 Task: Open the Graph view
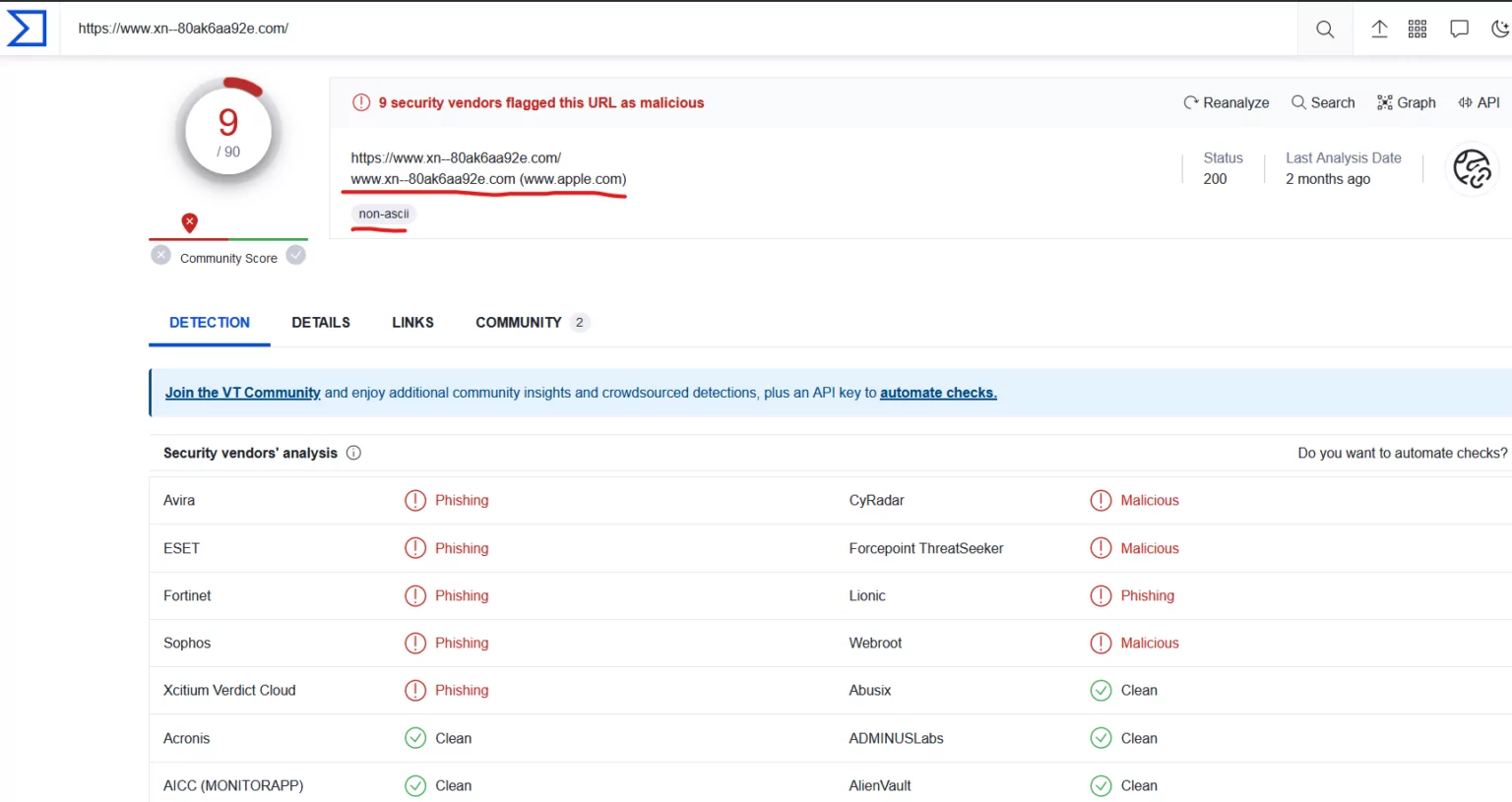pyautogui.click(x=1406, y=102)
